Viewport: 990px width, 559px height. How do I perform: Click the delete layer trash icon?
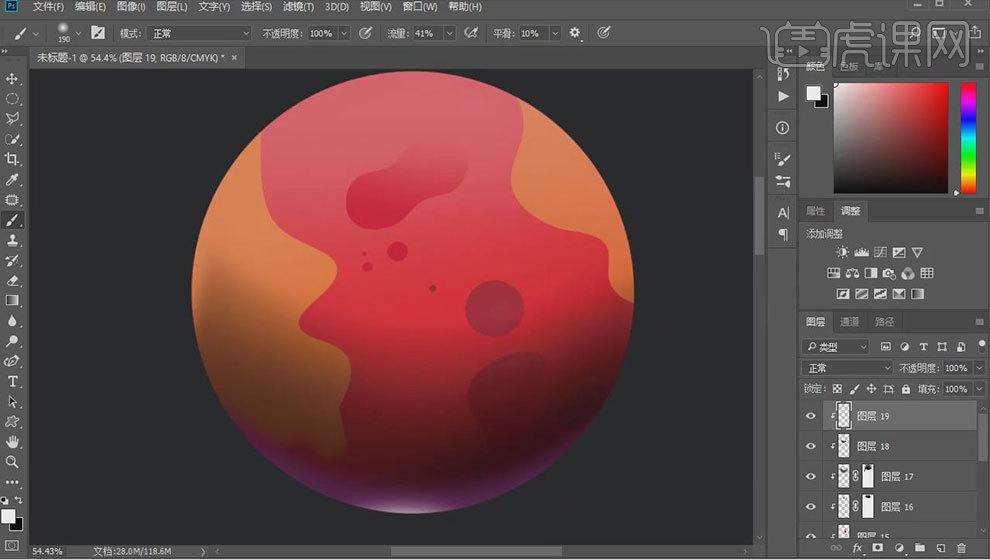pos(961,548)
